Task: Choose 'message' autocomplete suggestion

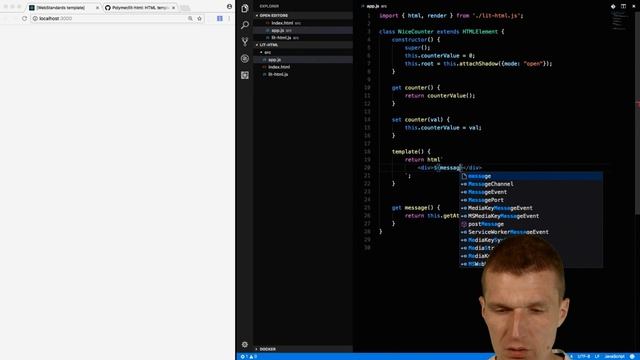Action: 531,176
